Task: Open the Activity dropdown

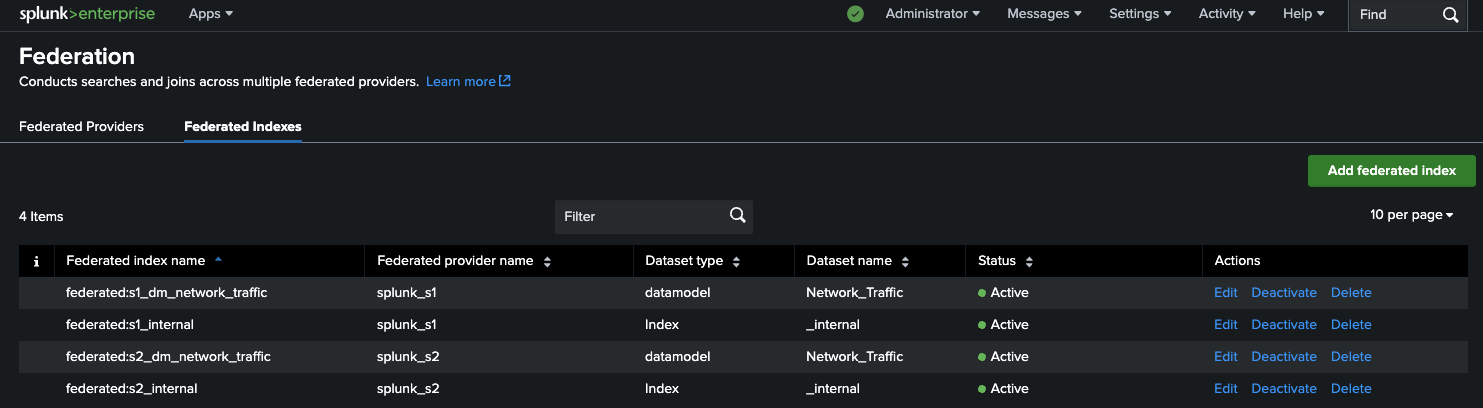Action: pyautogui.click(x=1227, y=14)
